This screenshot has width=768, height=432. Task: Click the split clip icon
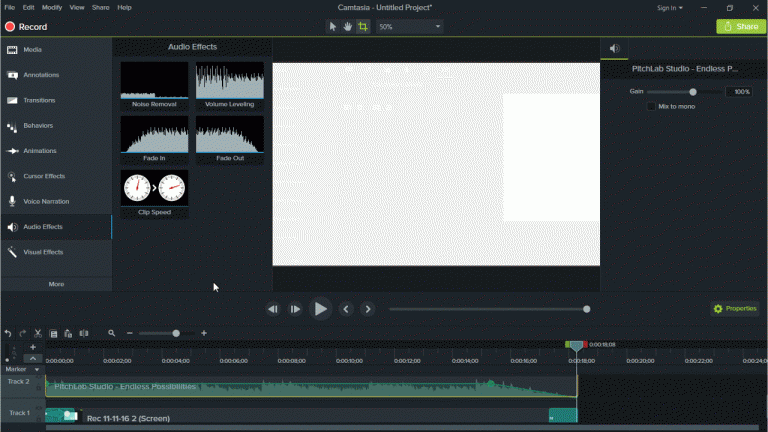pyautogui.click(x=84, y=333)
